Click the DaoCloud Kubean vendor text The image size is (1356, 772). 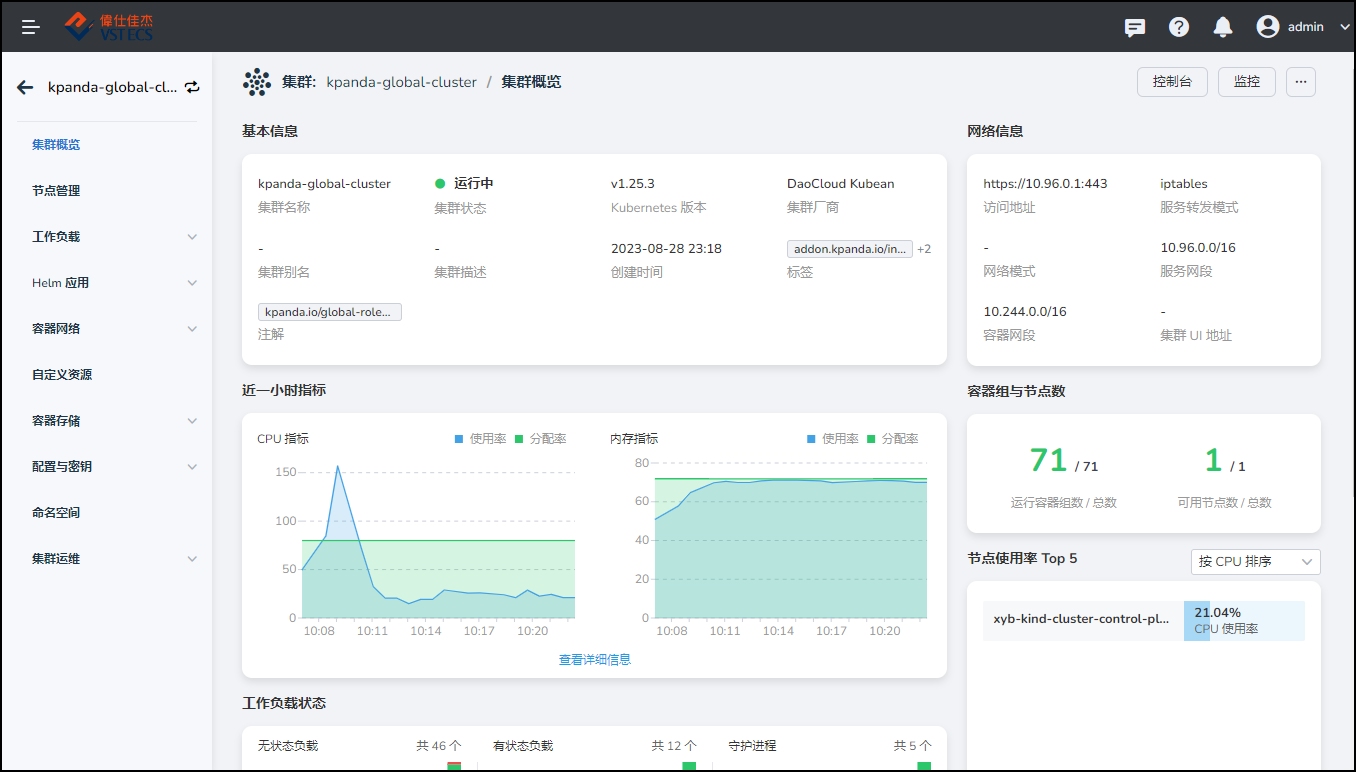click(841, 184)
